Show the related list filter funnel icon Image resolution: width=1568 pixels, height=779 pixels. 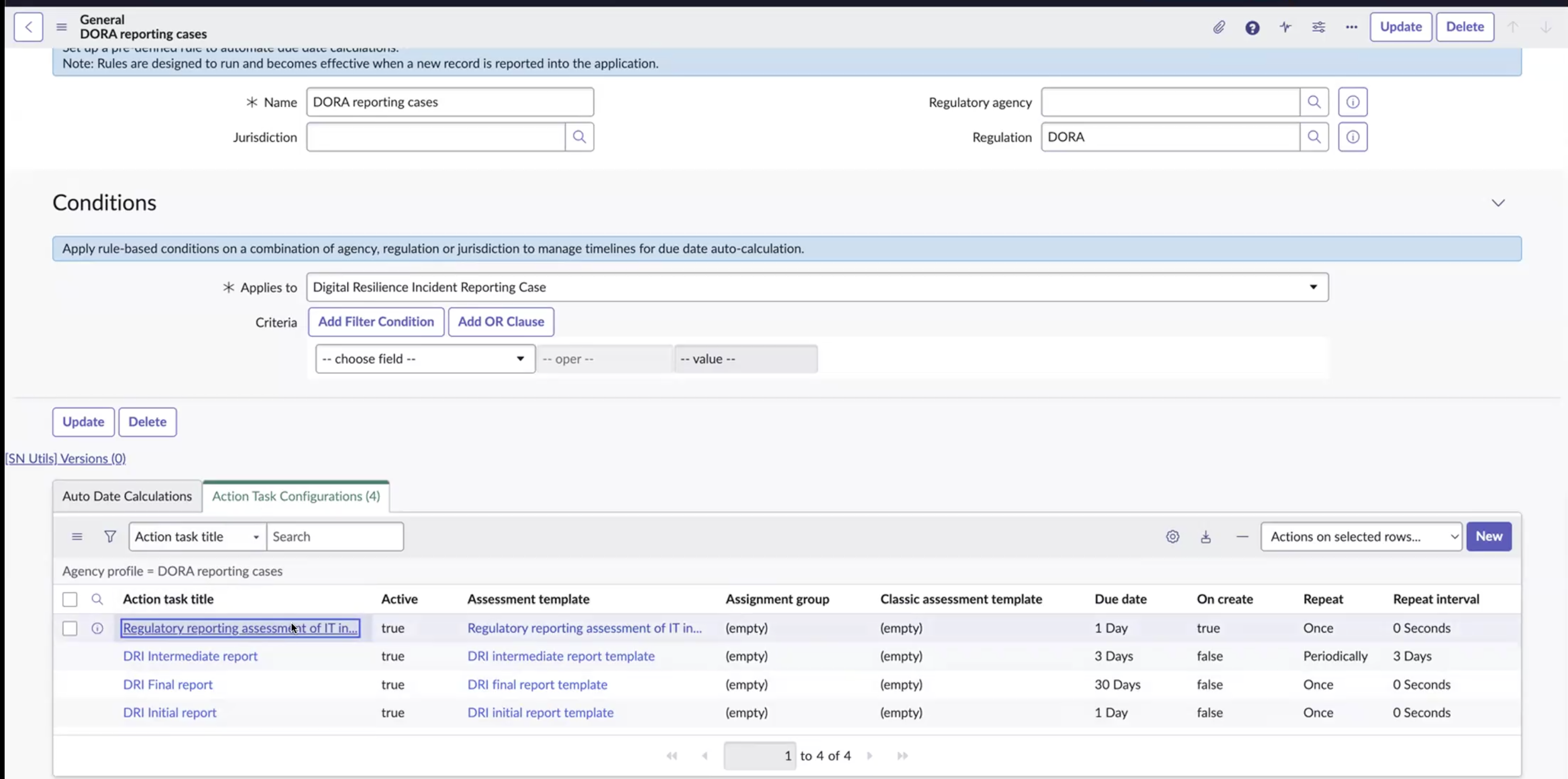[x=110, y=536]
